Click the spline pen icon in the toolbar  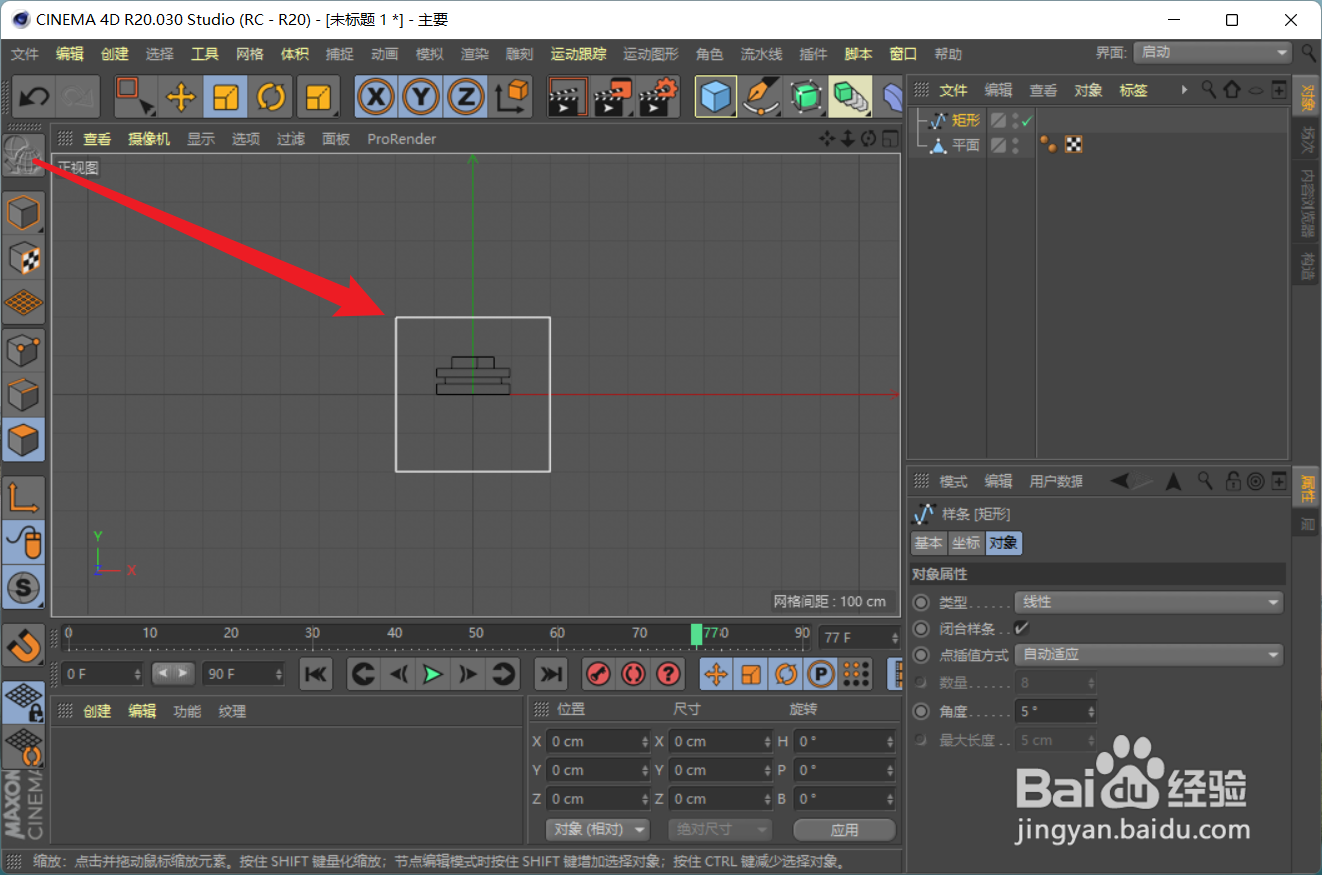tap(762, 96)
